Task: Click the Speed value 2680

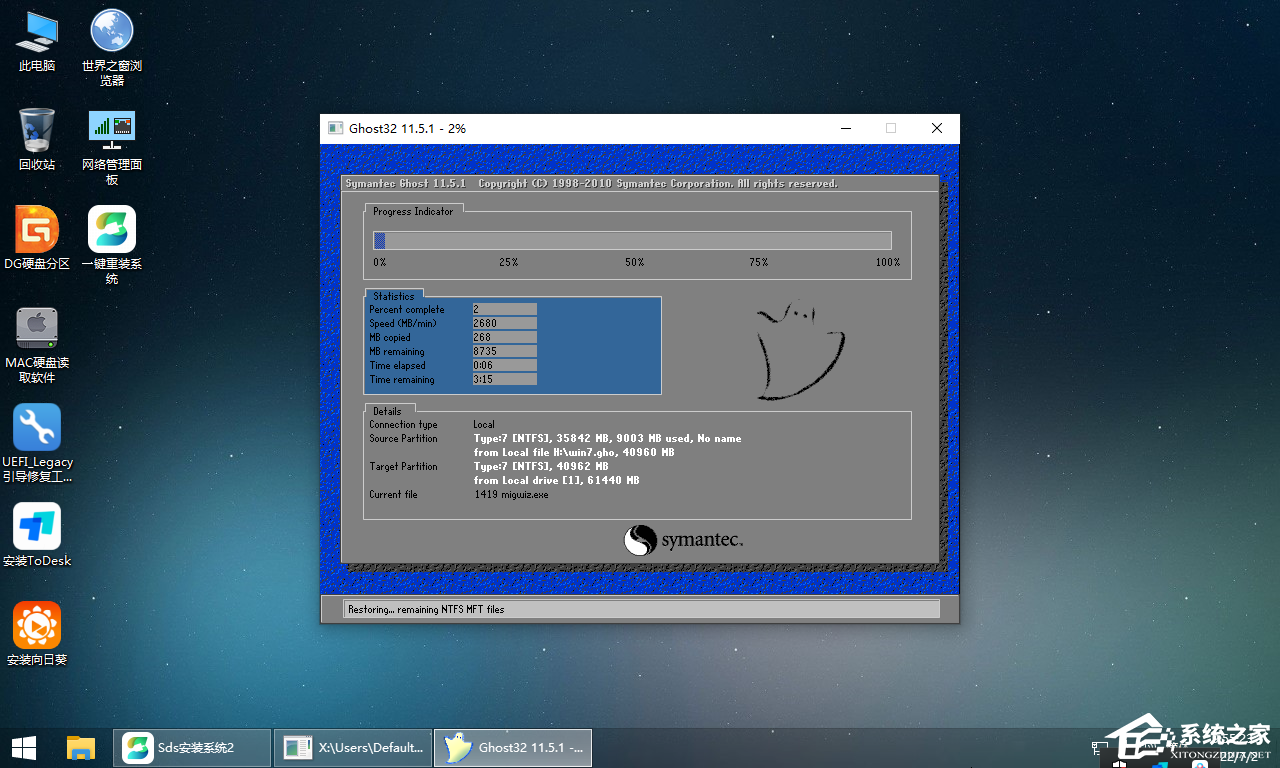Action: [x=504, y=323]
